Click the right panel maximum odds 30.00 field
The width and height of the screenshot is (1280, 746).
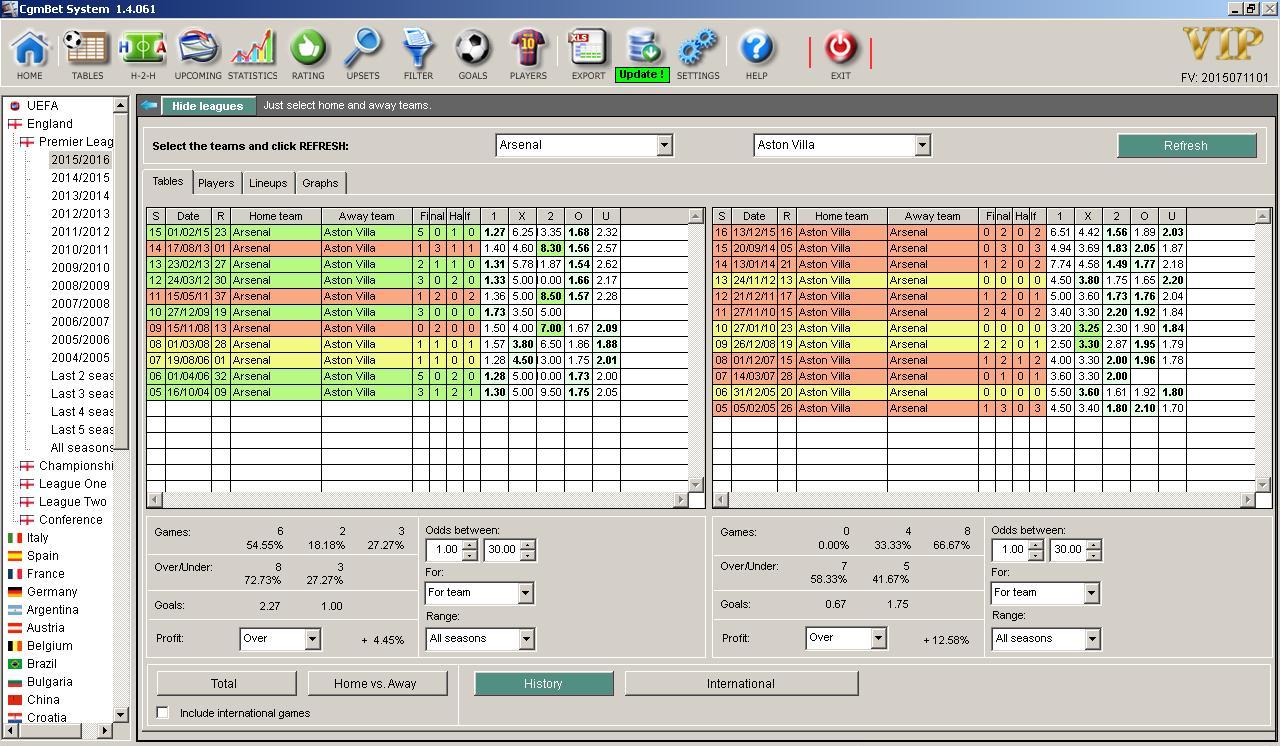[x=1068, y=549]
